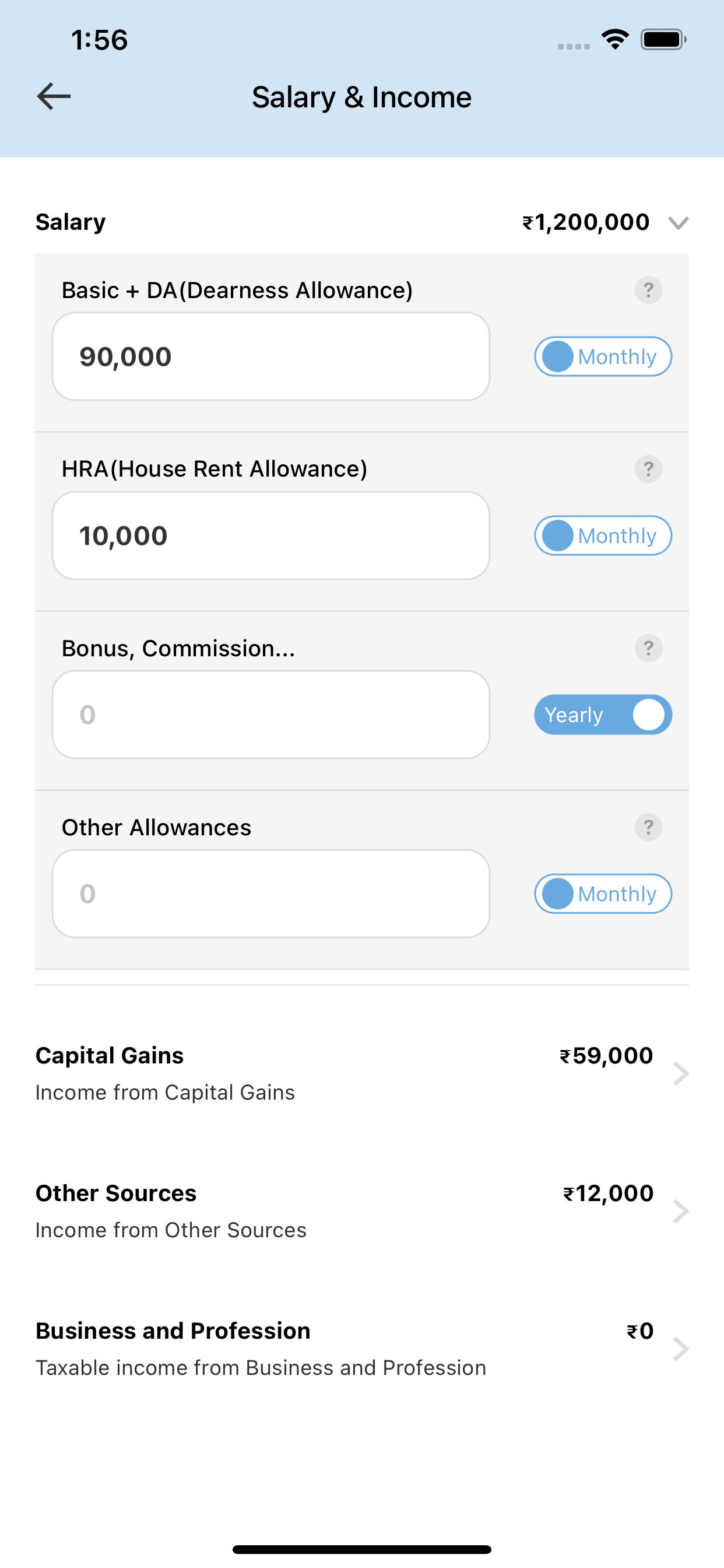Image resolution: width=724 pixels, height=1568 pixels.
Task: Switch Bonus toggle from Yearly
Action: coord(603,715)
